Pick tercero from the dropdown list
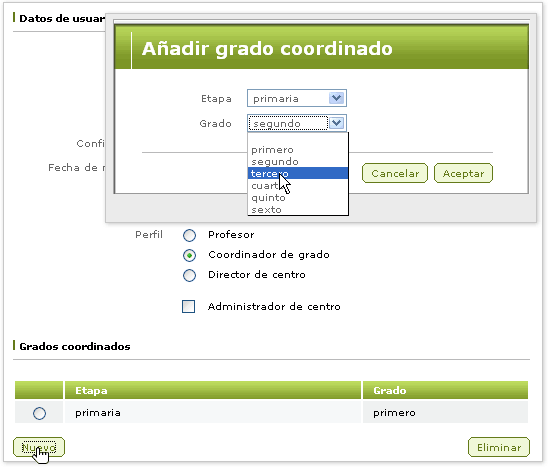This screenshot has height=468, width=548. pyautogui.click(x=298, y=173)
